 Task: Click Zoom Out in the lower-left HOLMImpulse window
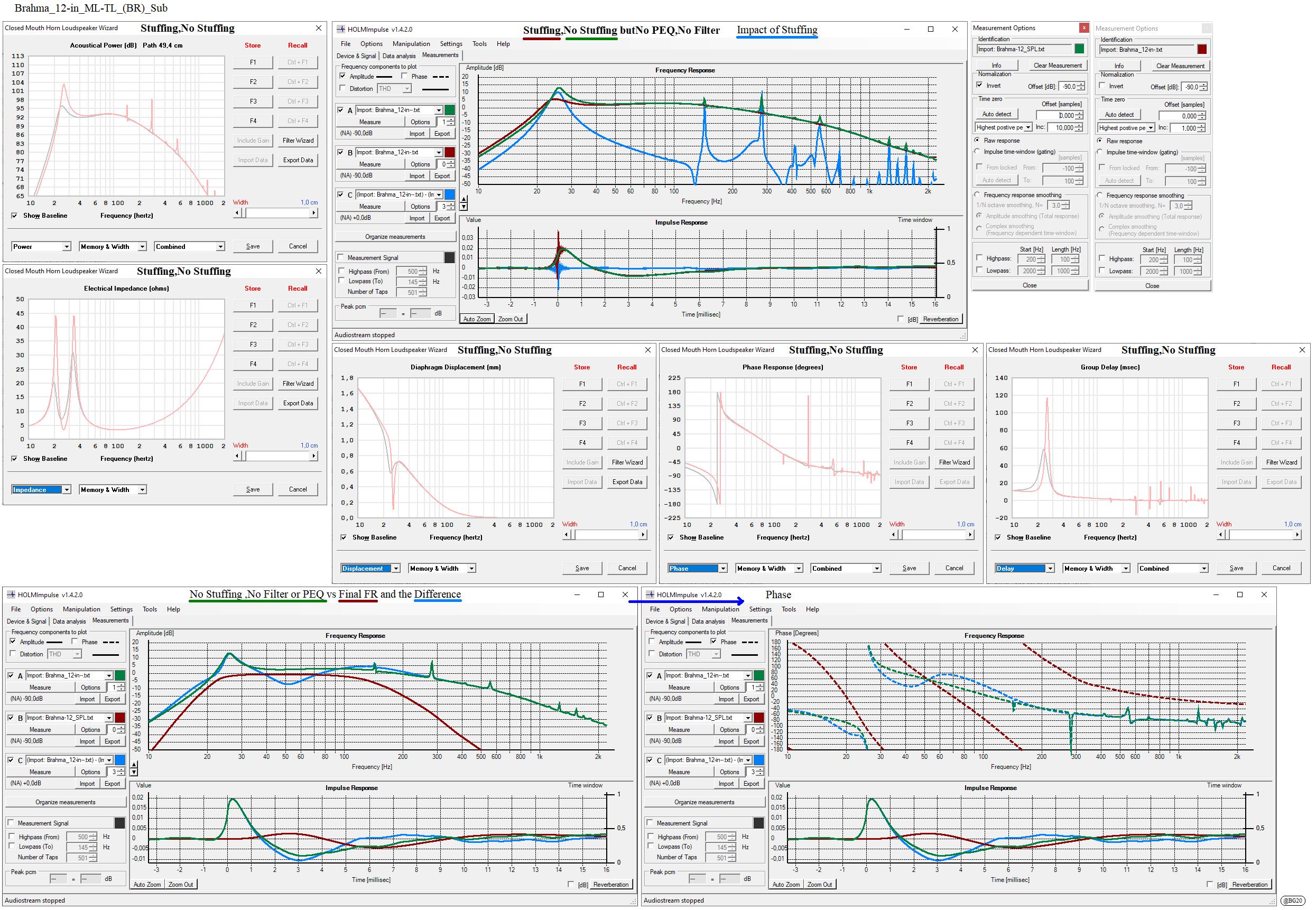point(181,884)
